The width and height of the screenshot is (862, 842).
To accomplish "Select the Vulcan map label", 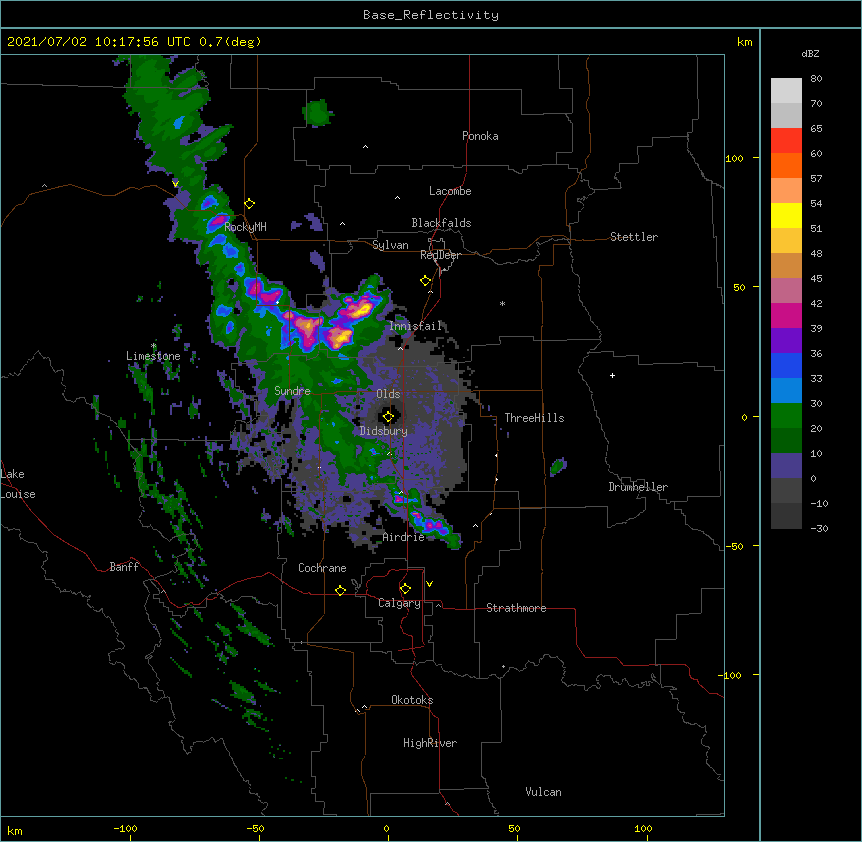I will click(543, 792).
